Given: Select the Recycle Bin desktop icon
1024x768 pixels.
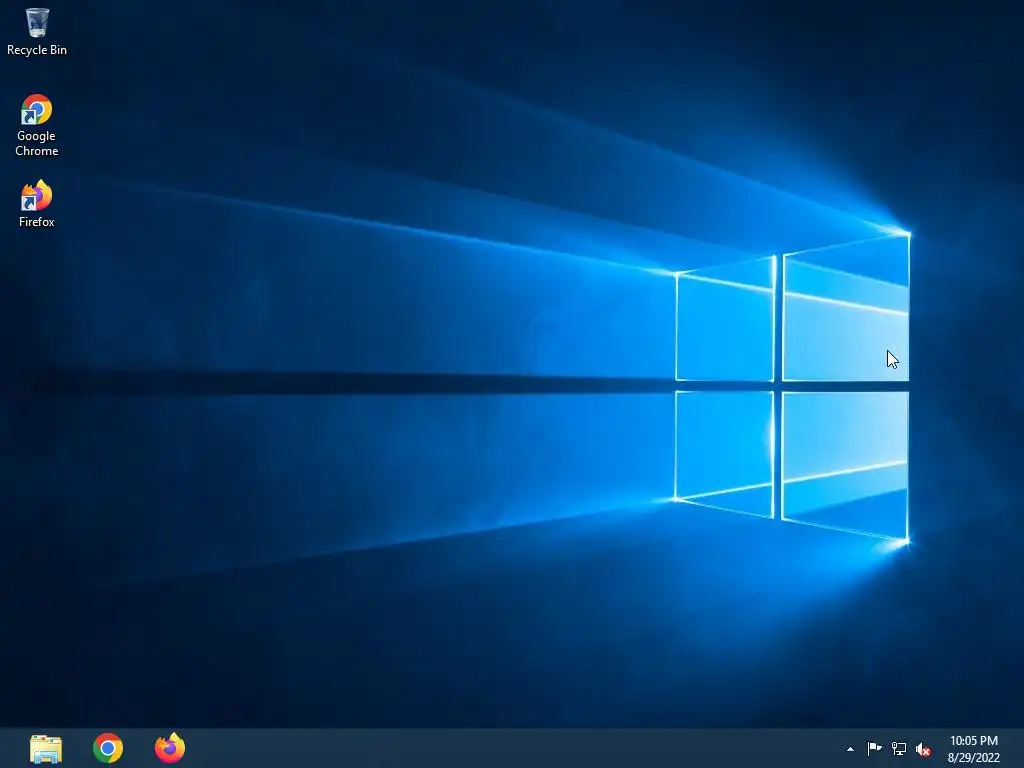Looking at the screenshot, I should pos(37,31).
